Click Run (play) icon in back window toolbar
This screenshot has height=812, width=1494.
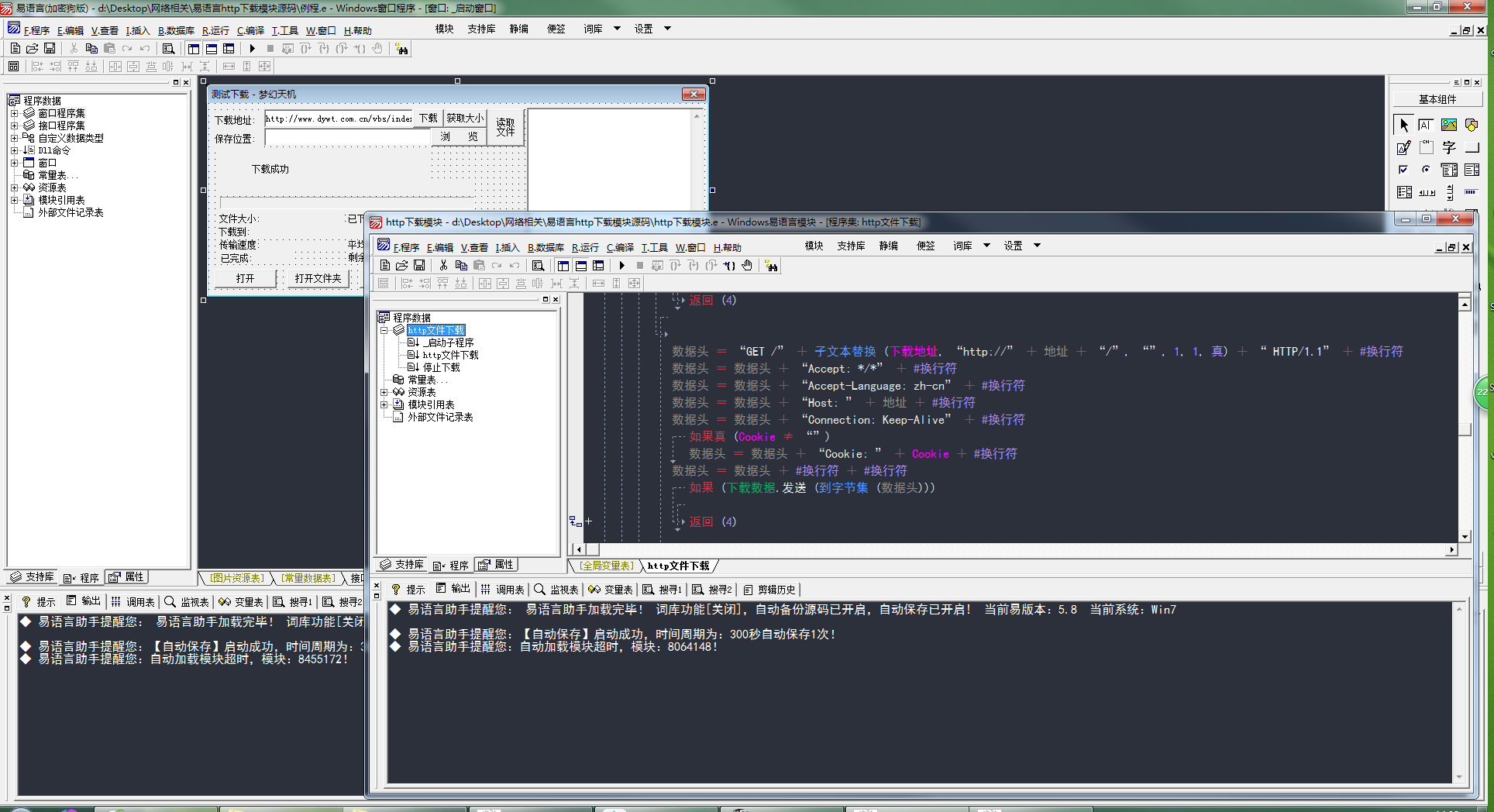(252, 48)
